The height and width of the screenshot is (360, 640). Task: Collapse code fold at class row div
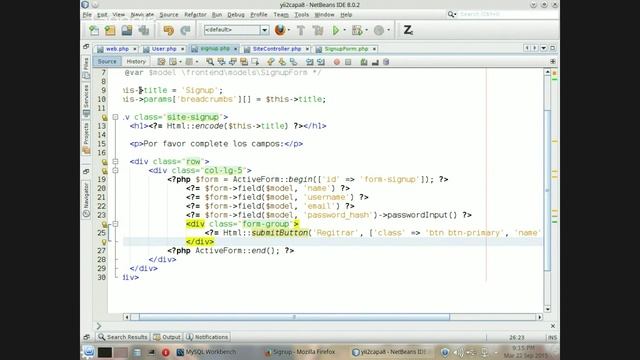click(116, 162)
